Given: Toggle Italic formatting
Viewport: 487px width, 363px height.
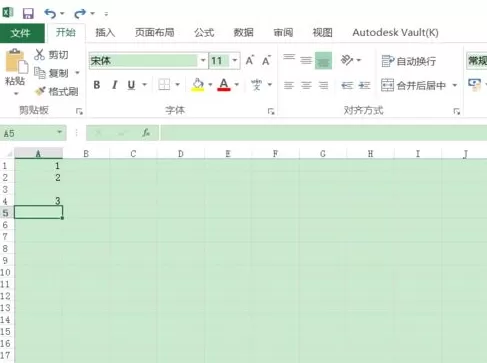Looking at the screenshot, I should click(x=114, y=85).
